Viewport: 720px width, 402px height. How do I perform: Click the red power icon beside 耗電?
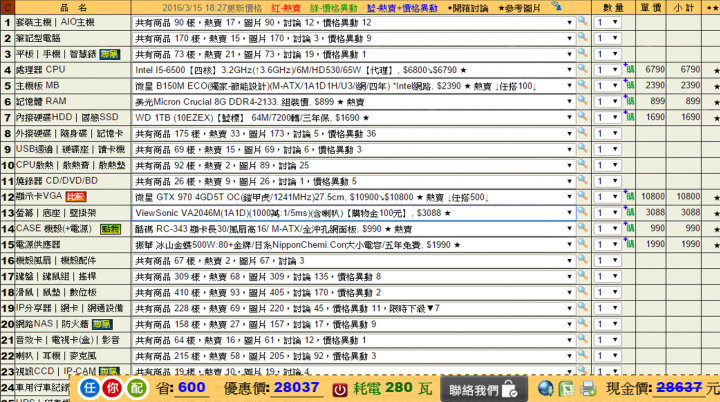coord(340,390)
